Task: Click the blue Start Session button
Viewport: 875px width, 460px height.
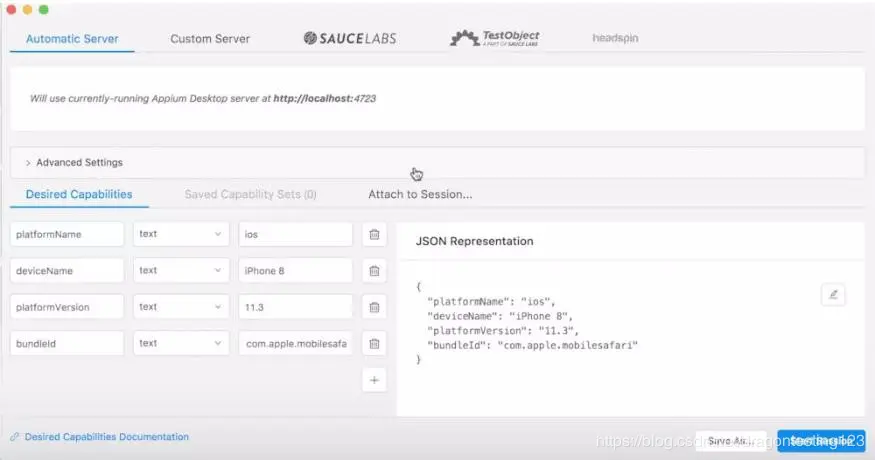Action: [x=821, y=440]
